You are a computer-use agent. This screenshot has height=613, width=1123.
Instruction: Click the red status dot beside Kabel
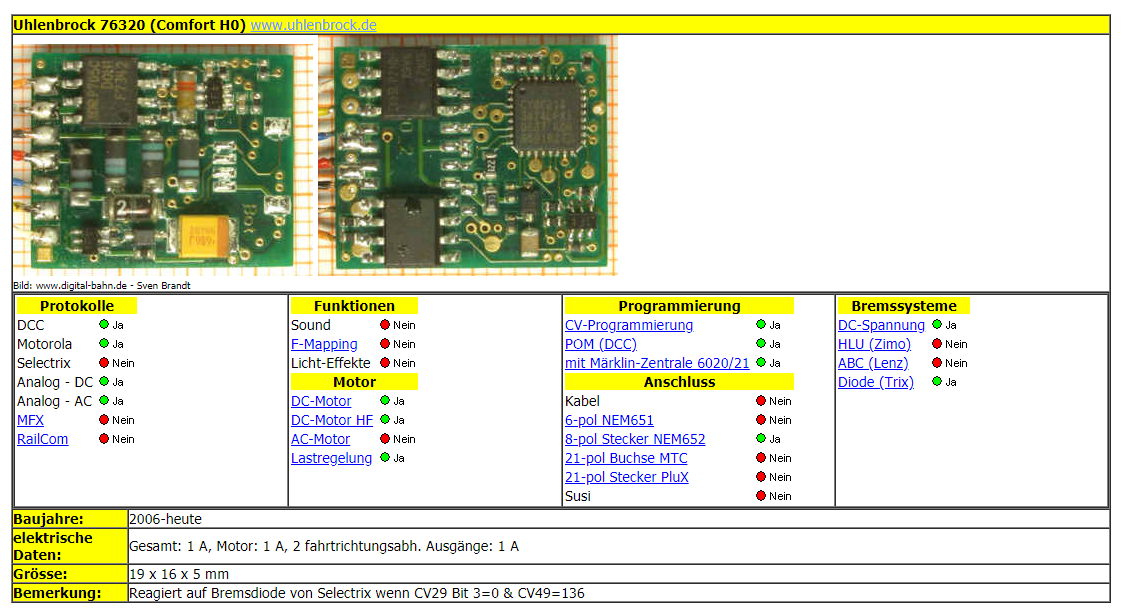click(x=761, y=400)
